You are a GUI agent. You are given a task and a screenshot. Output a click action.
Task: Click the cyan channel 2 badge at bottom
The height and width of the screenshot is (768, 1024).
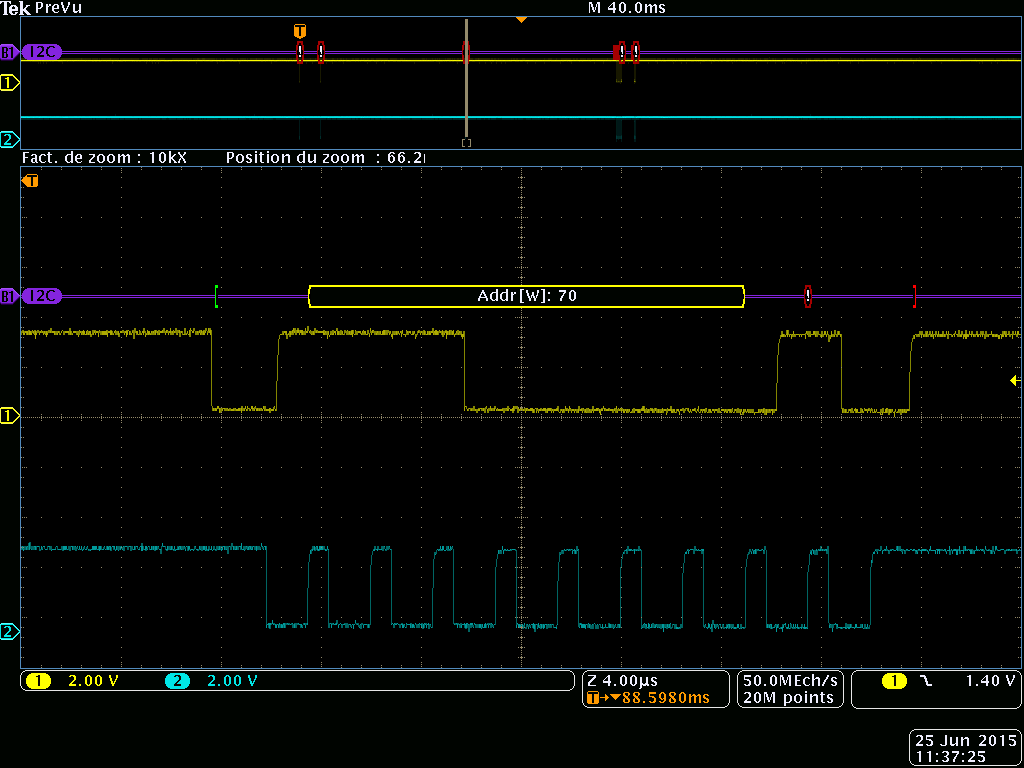[x=177, y=681]
